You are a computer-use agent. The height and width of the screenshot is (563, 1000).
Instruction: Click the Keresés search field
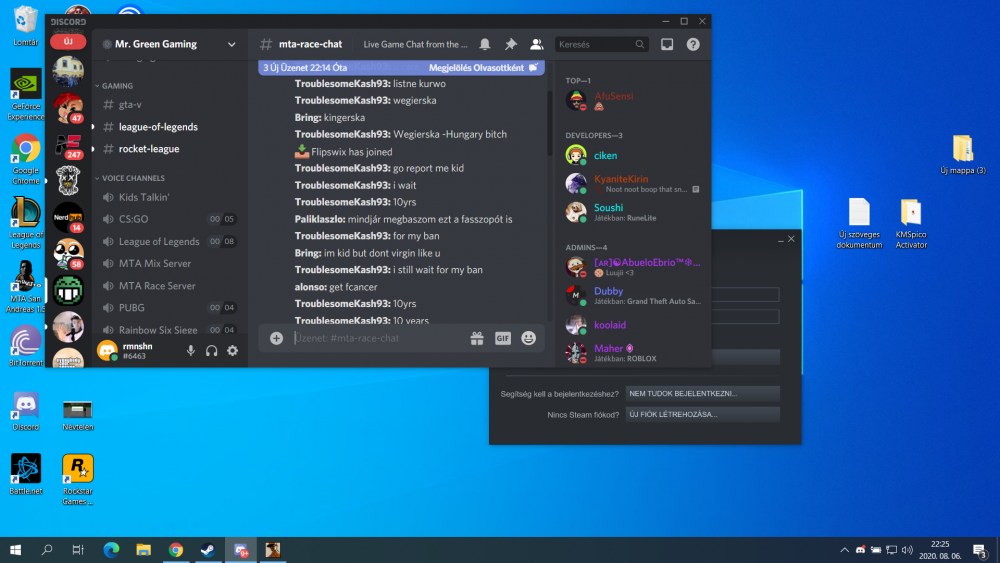pyautogui.click(x=594, y=44)
